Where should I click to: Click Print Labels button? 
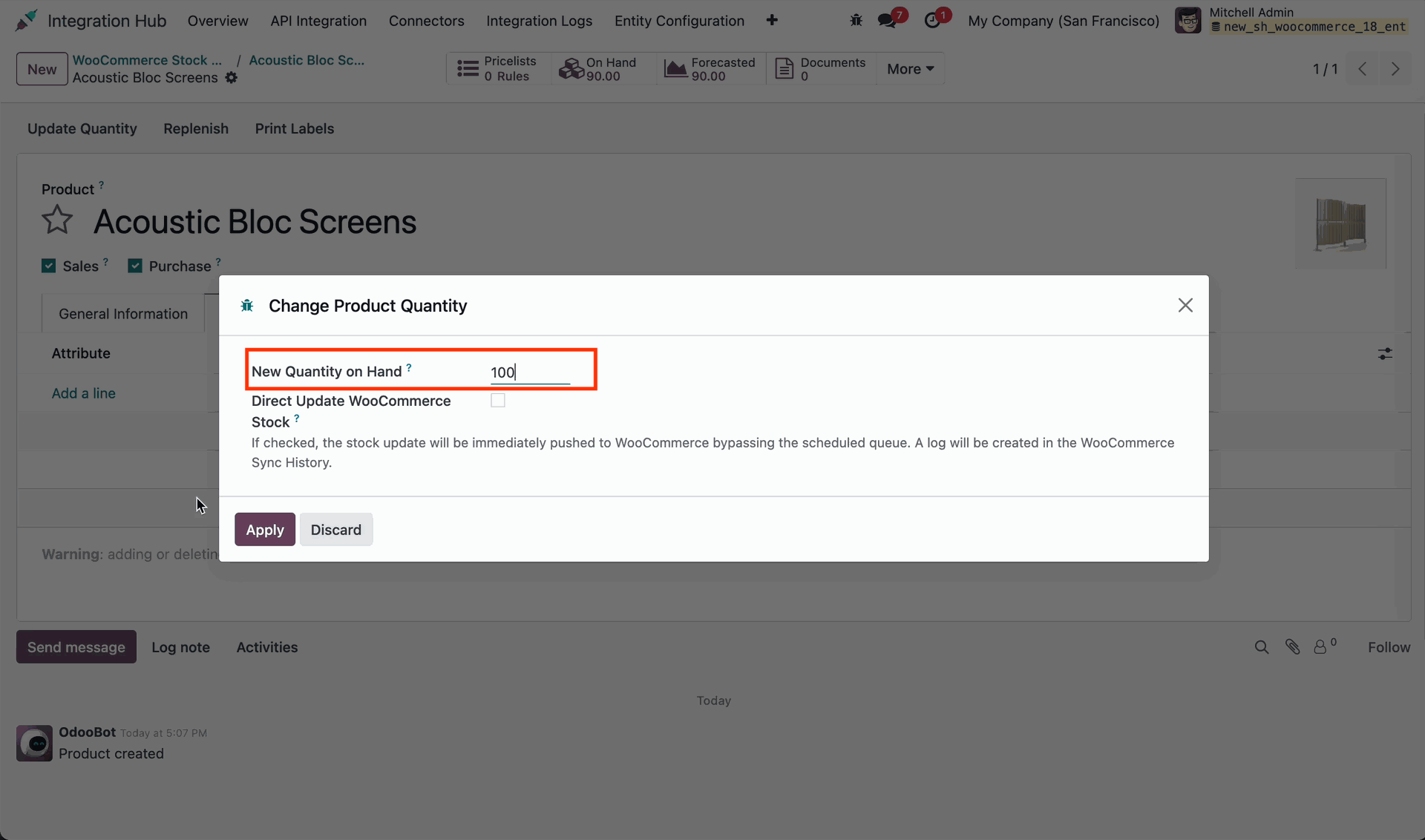(x=295, y=128)
